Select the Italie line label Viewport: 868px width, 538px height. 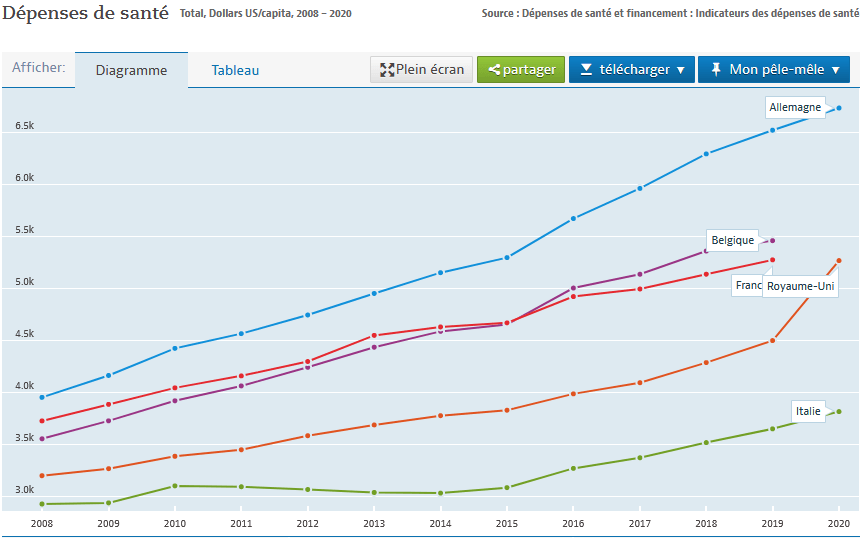coord(807,411)
